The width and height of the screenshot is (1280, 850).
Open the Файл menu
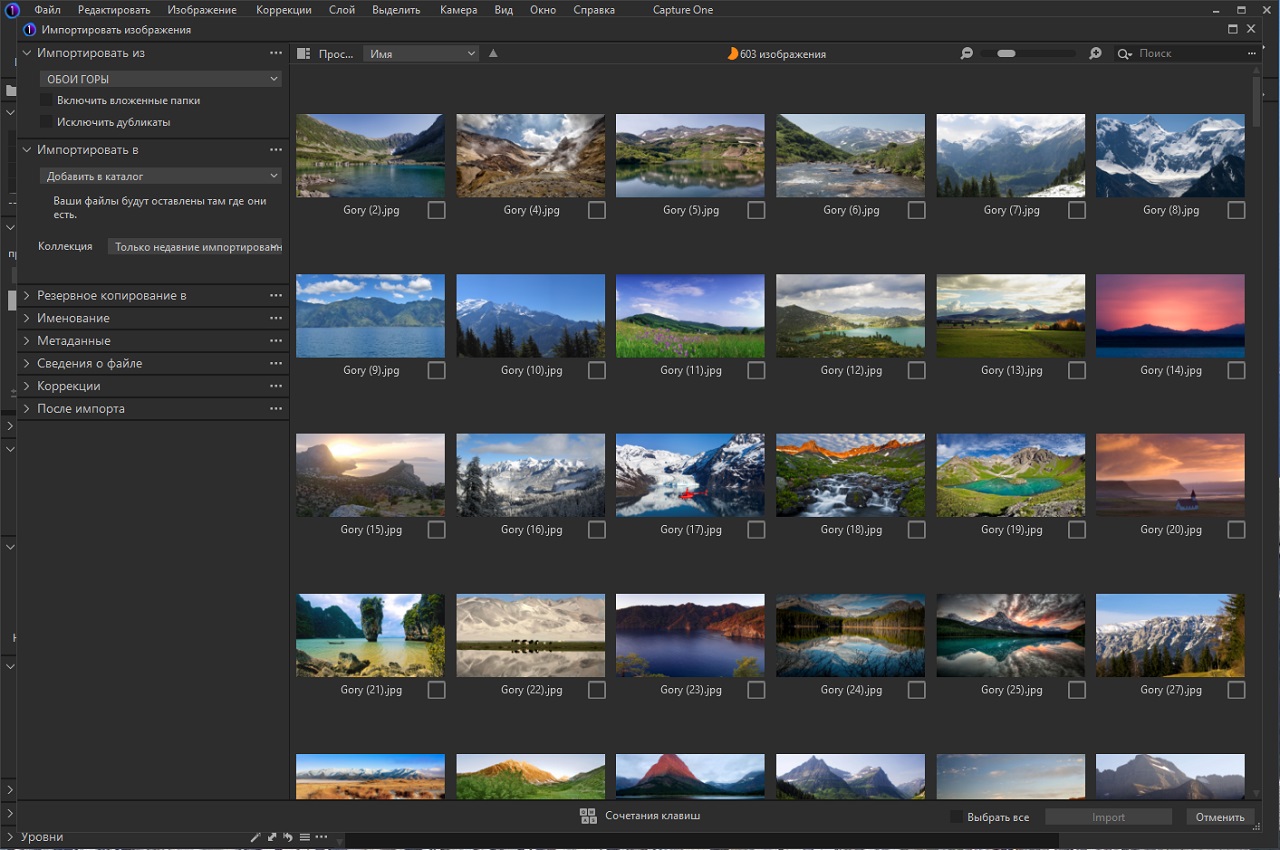pyautogui.click(x=47, y=10)
